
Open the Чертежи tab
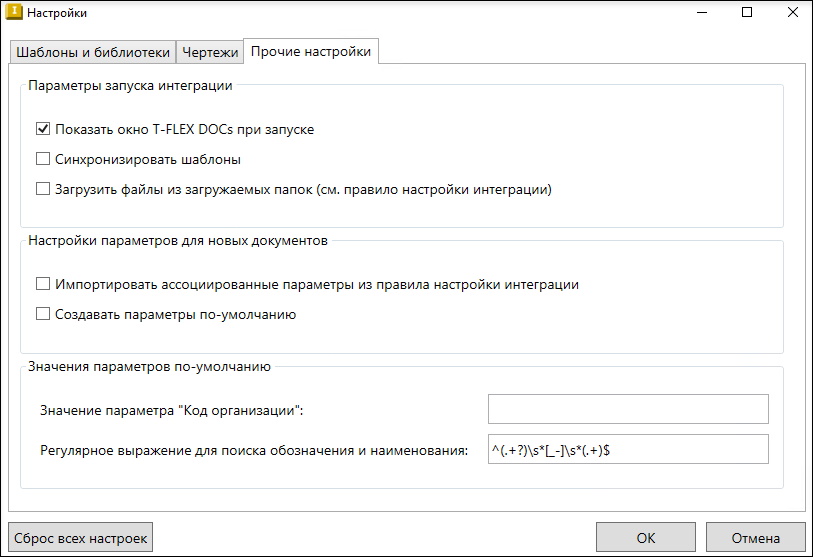coord(210,52)
